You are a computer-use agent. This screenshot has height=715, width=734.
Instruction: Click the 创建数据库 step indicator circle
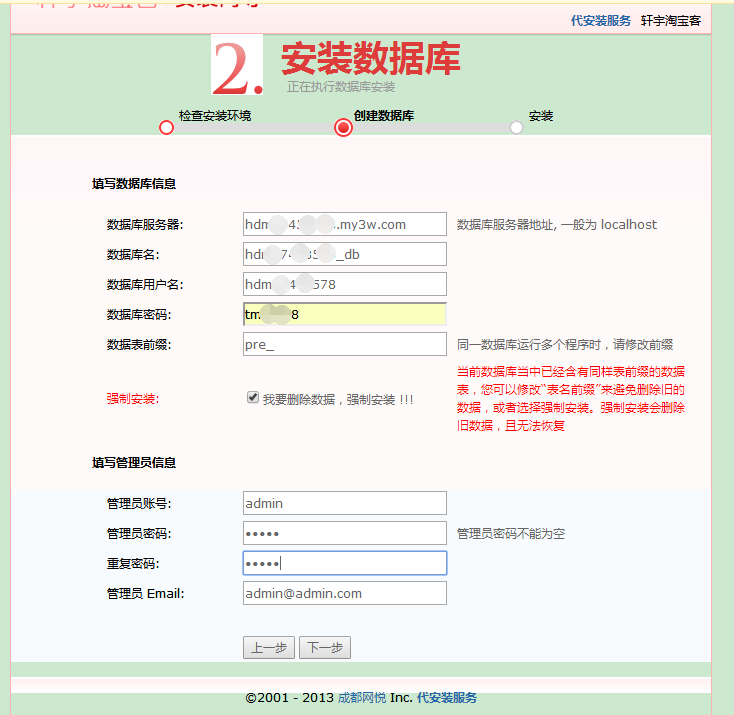[x=344, y=127]
